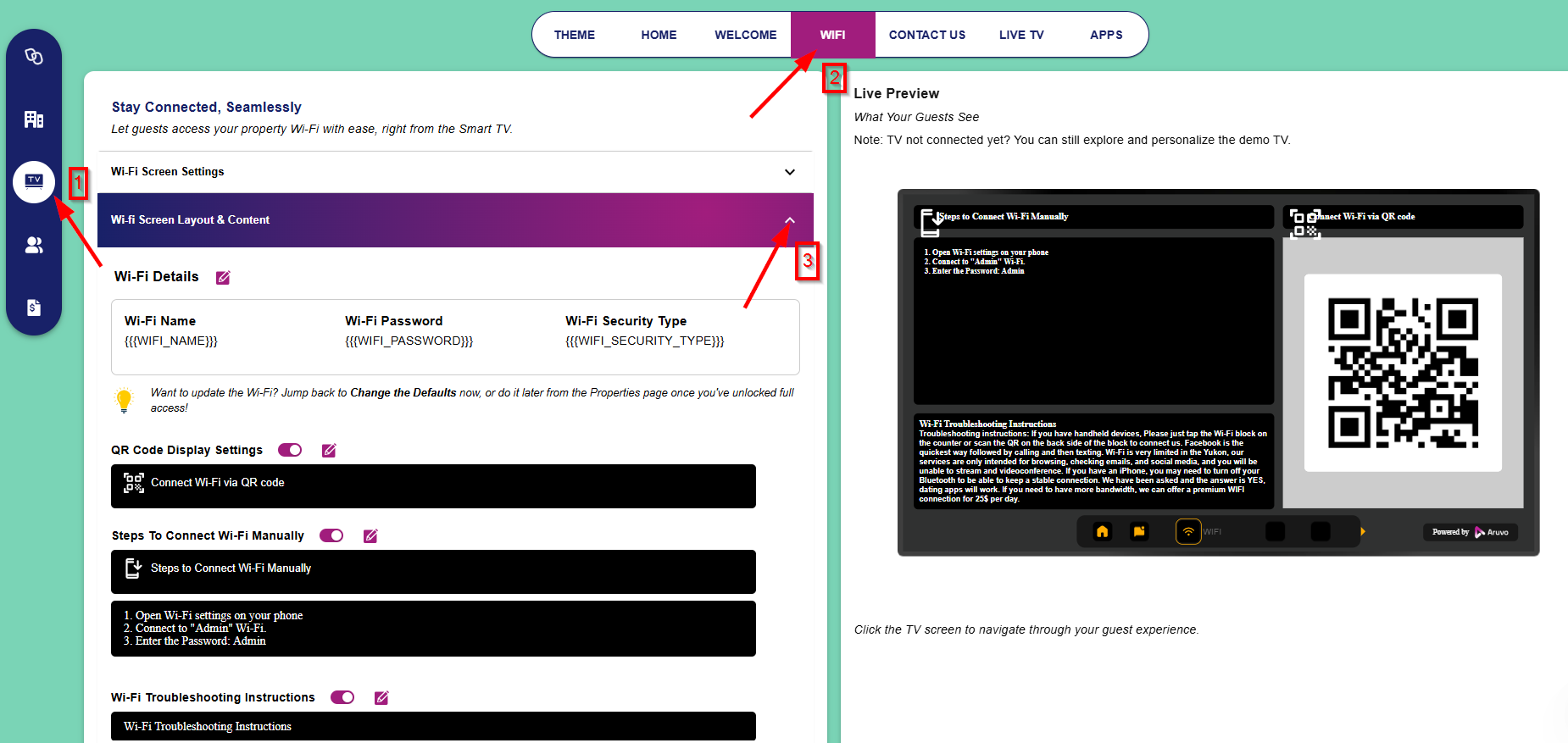Image resolution: width=1568 pixels, height=743 pixels.
Task: Click the QR scan icon in black bar
Action: (134, 483)
